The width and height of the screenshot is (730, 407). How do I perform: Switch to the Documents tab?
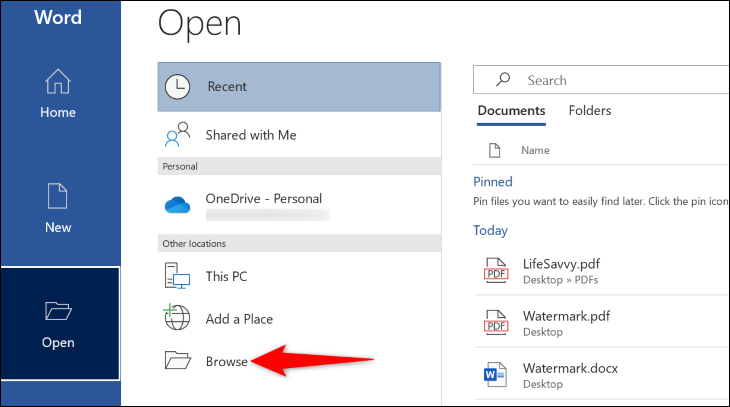(x=511, y=111)
